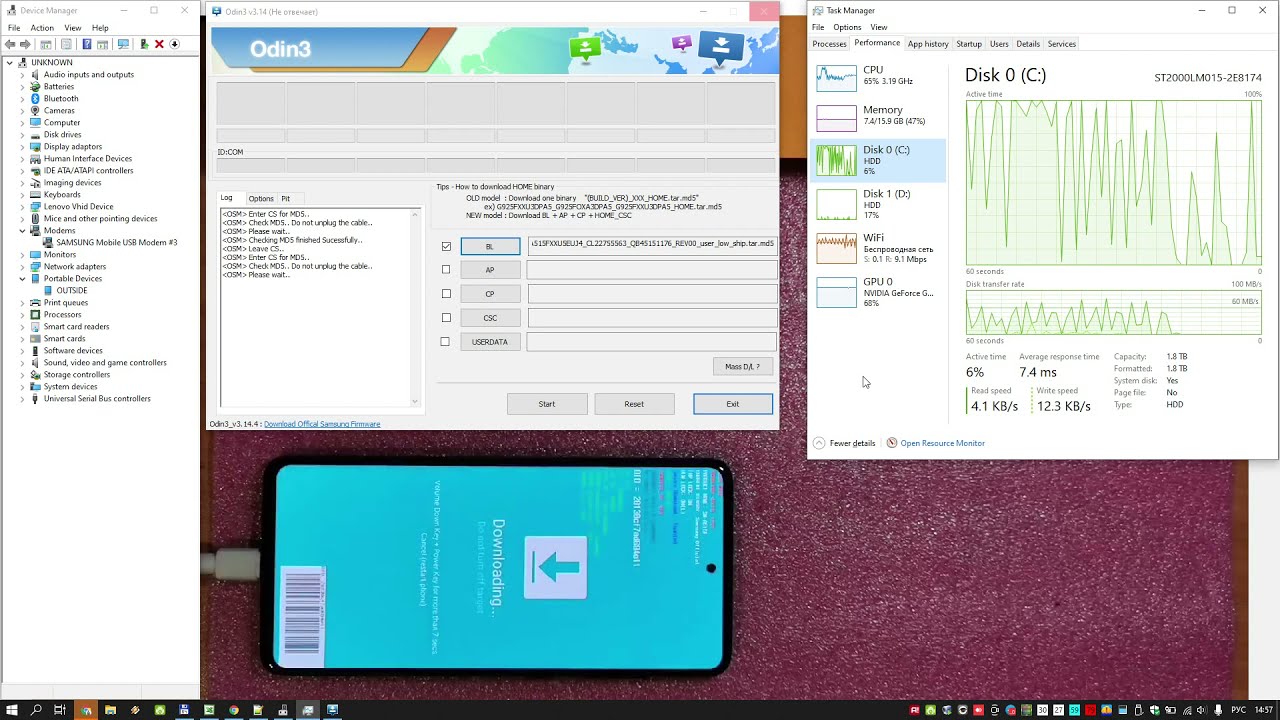Screen dimensions: 1280x720
Task: Check the CSC checkbox in Odin3
Action: click(446, 318)
